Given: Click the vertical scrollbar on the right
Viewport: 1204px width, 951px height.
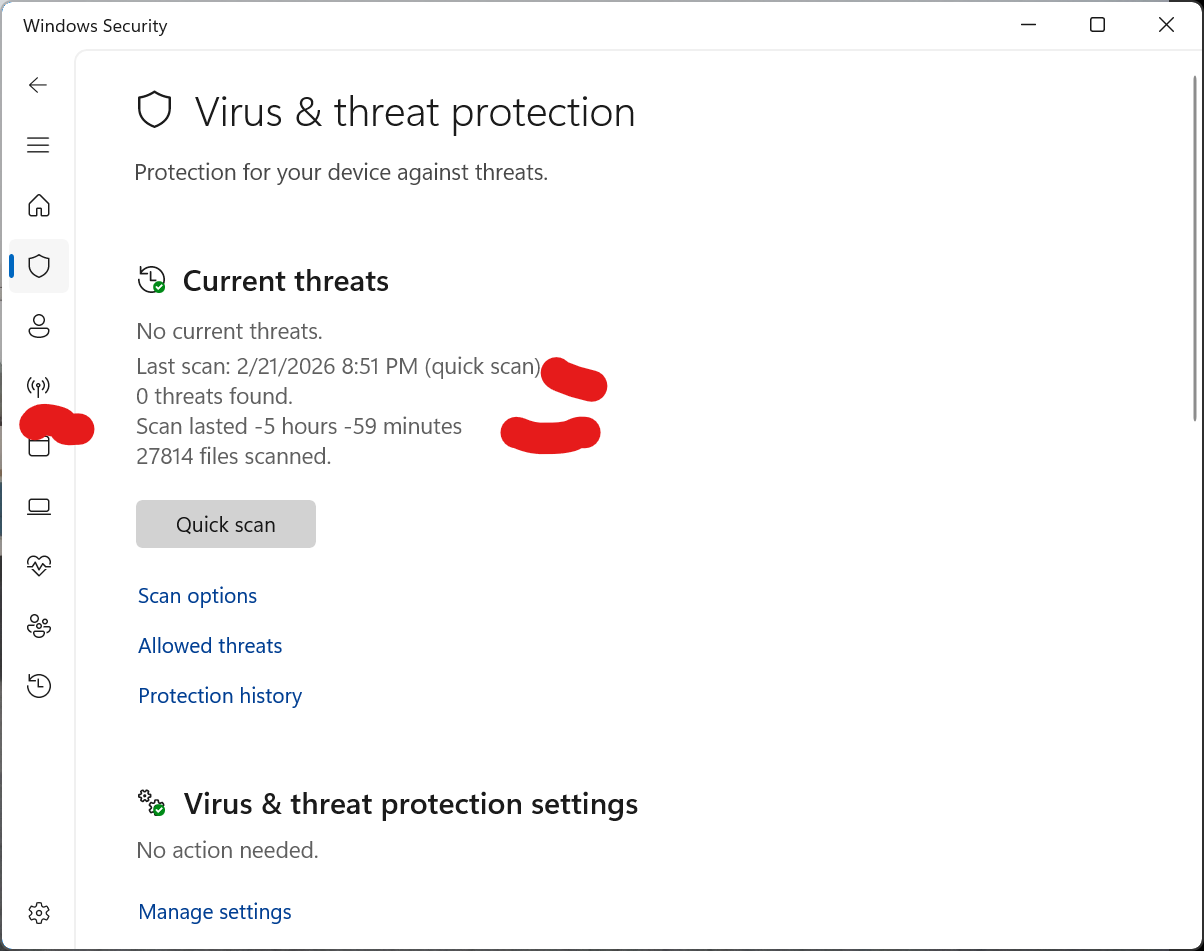Looking at the screenshot, I should (x=1196, y=250).
